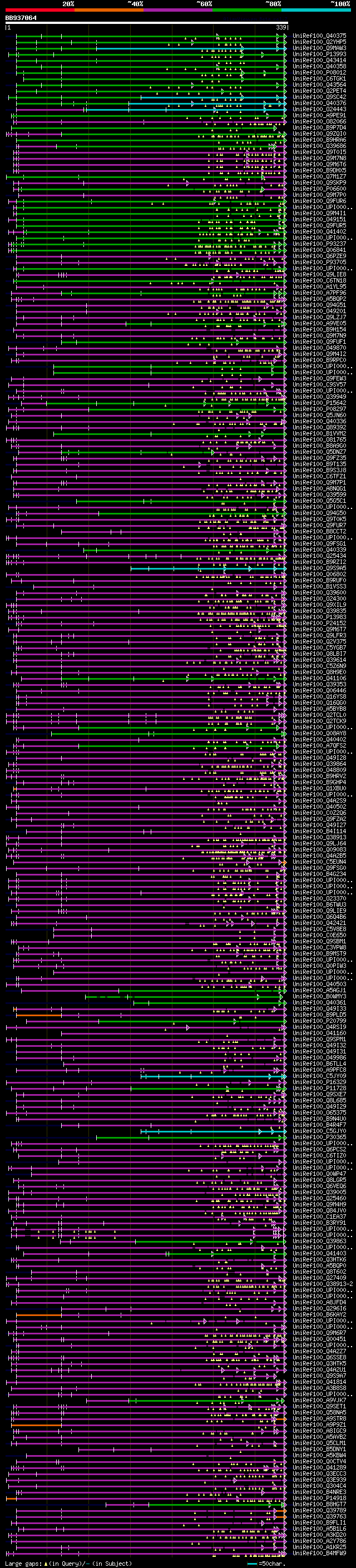Choose entry UniRef100_A9STR8
356x1568 pixels.
[x=319, y=1419]
